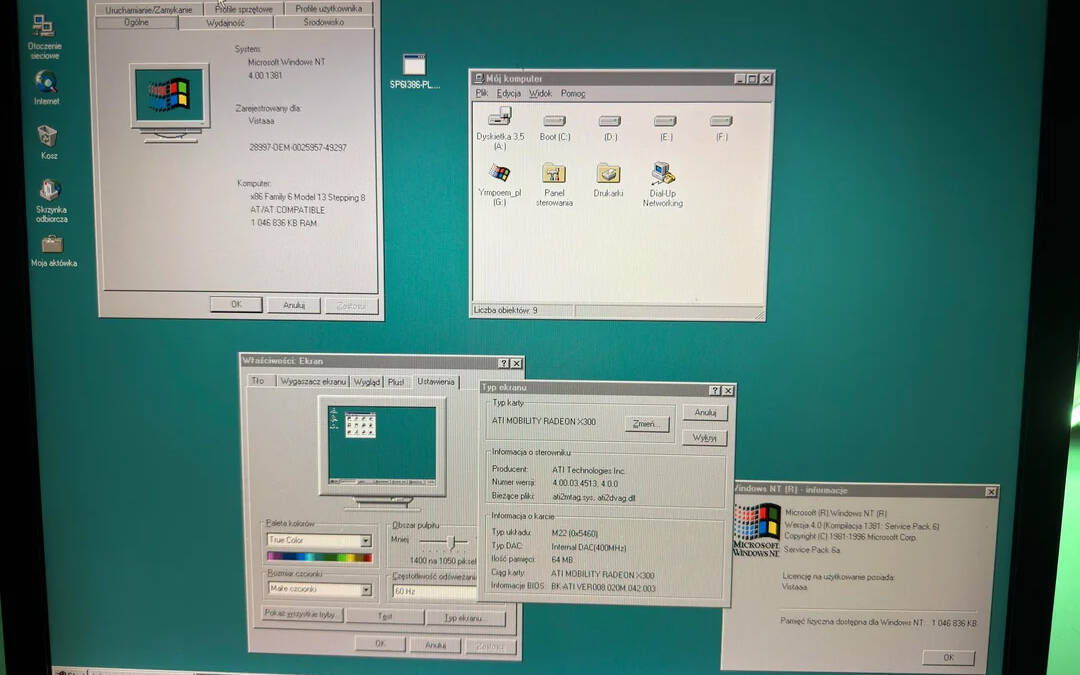The width and height of the screenshot is (1080, 675).
Task: Click OK in Właściwości: Ekran dialog
Action: coord(380,643)
